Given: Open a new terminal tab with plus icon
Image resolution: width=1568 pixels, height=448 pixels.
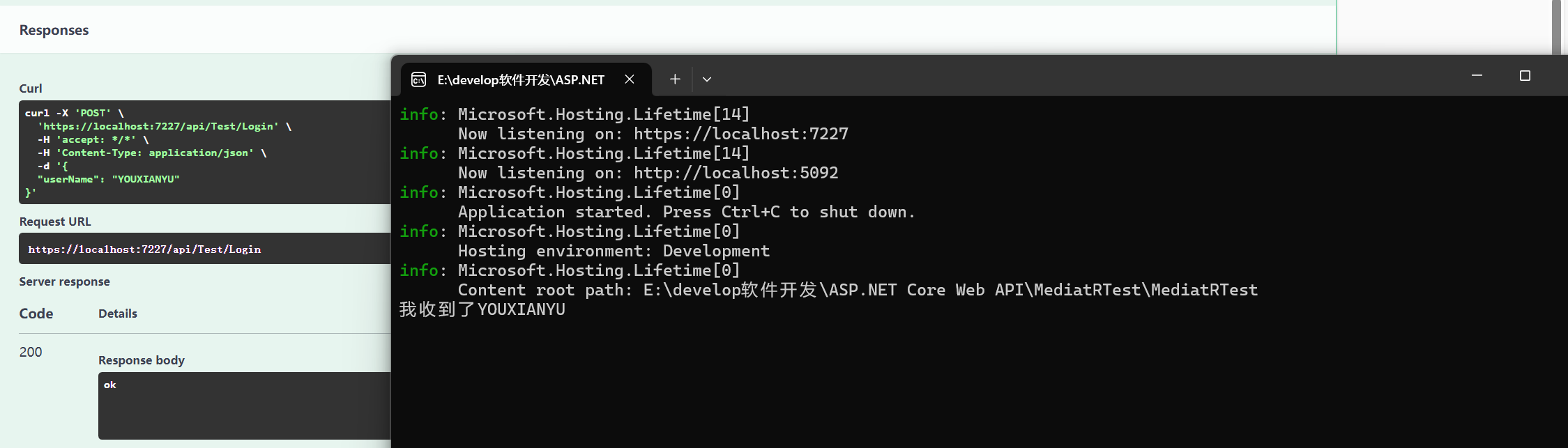Looking at the screenshot, I should pos(675,79).
